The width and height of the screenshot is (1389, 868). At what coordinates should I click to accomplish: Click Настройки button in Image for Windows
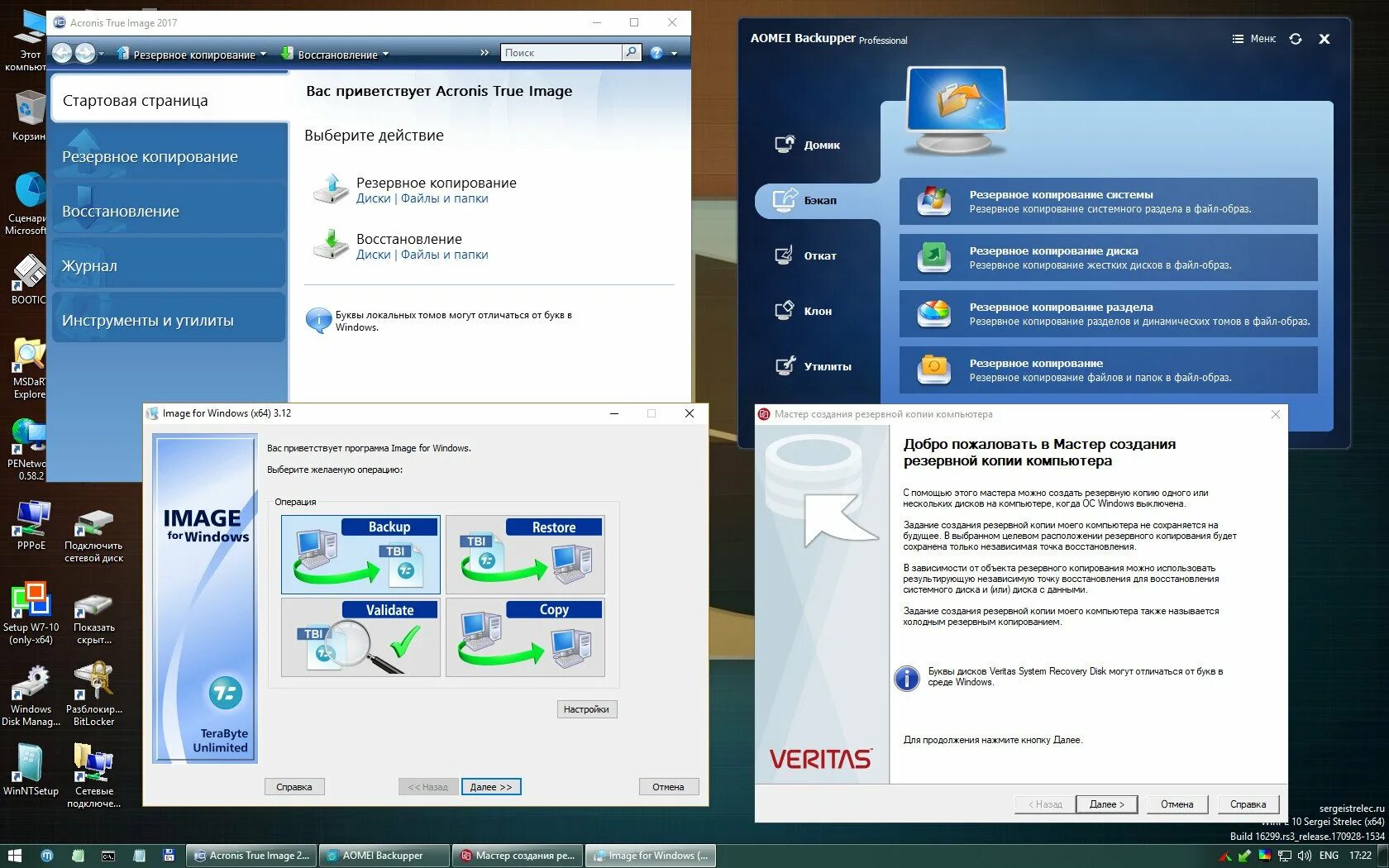click(586, 709)
